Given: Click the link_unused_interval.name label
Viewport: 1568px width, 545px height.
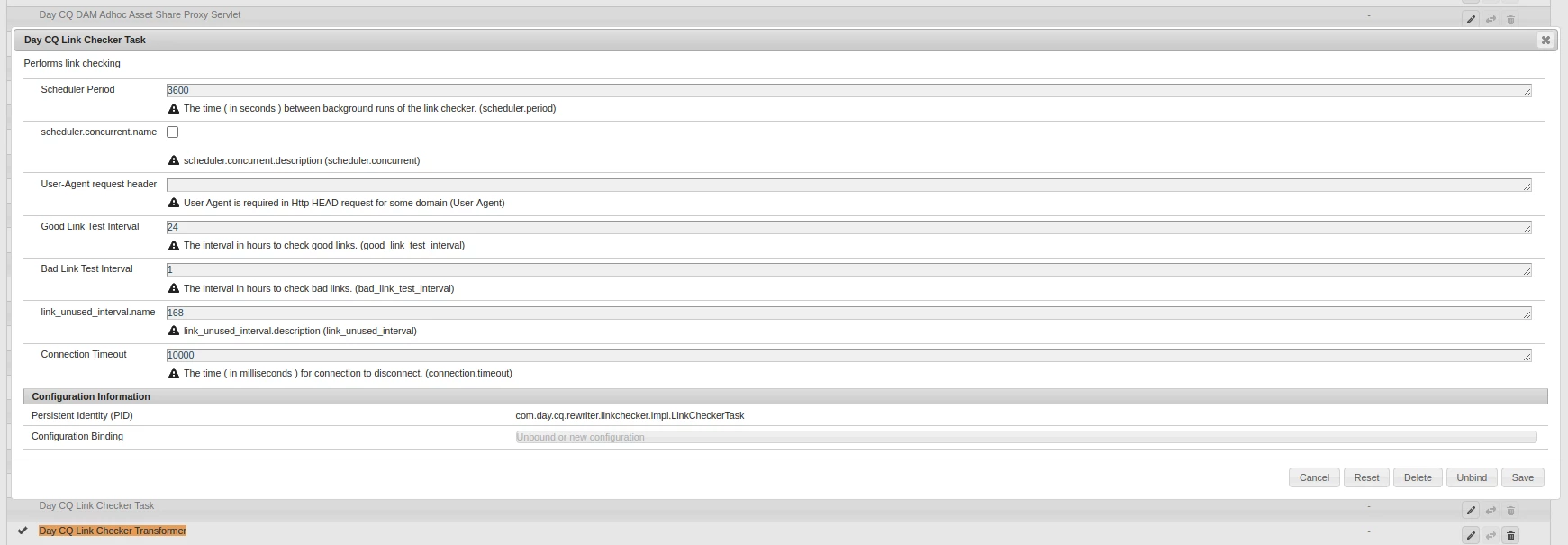Looking at the screenshot, I should tap(98, 312).
